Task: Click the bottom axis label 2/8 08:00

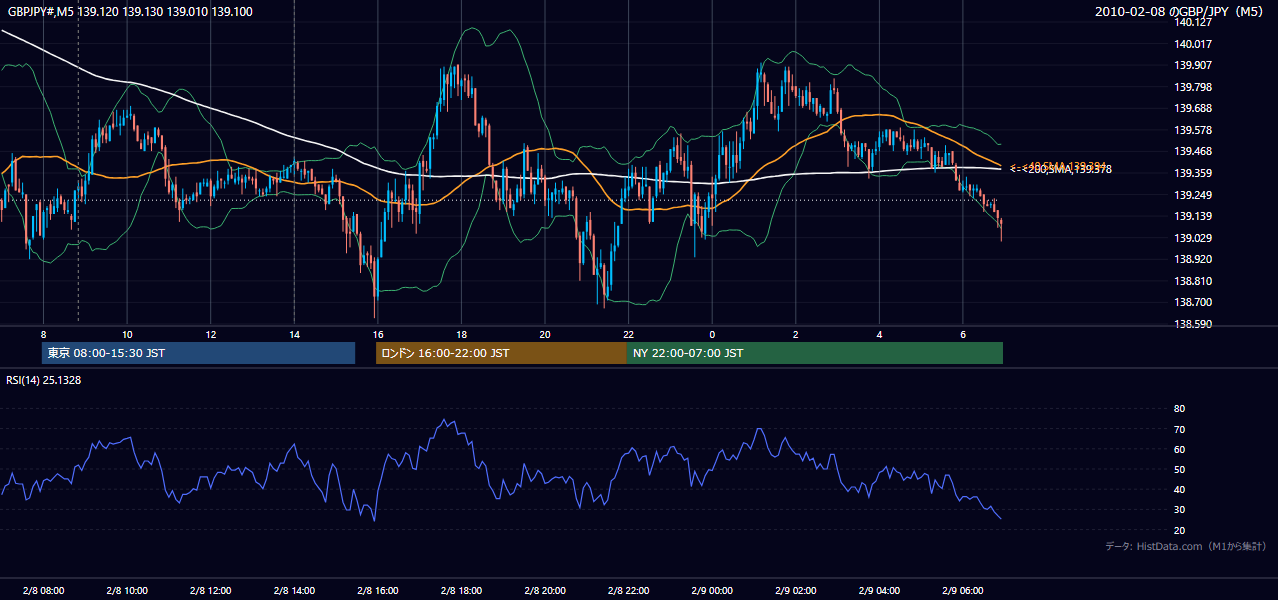Action: coord(43,590)
